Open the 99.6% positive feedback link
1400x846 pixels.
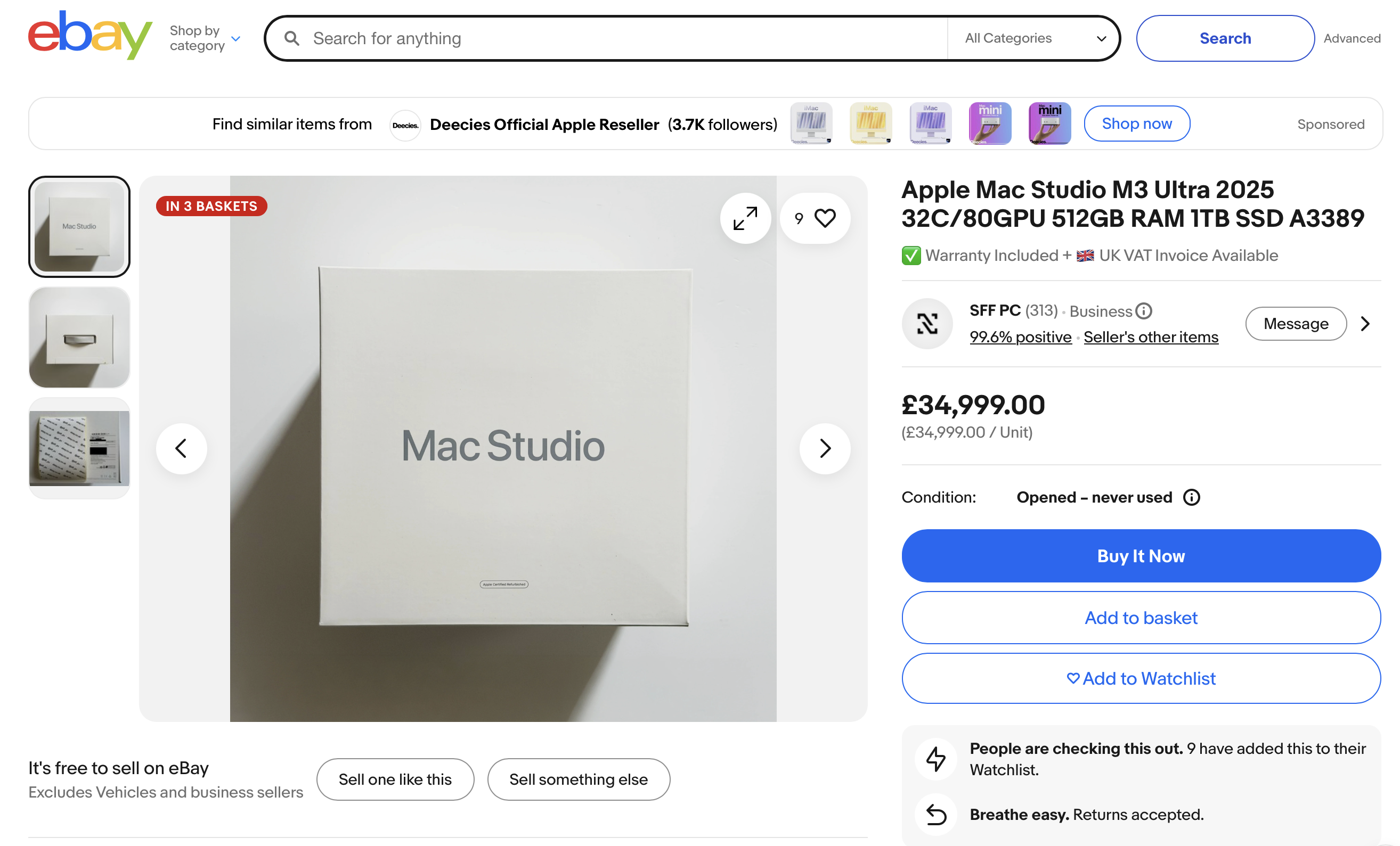1021,337
